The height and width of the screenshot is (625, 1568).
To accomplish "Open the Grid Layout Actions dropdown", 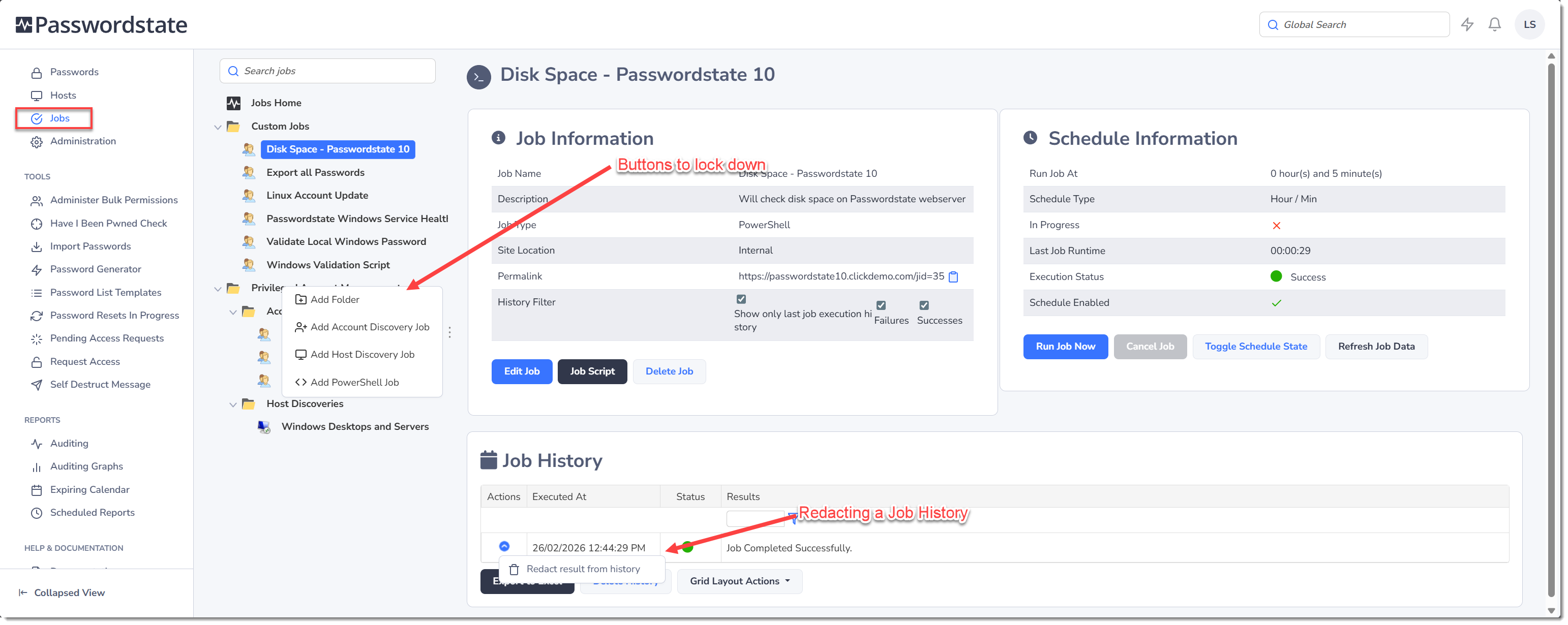I will click(740, 582).
